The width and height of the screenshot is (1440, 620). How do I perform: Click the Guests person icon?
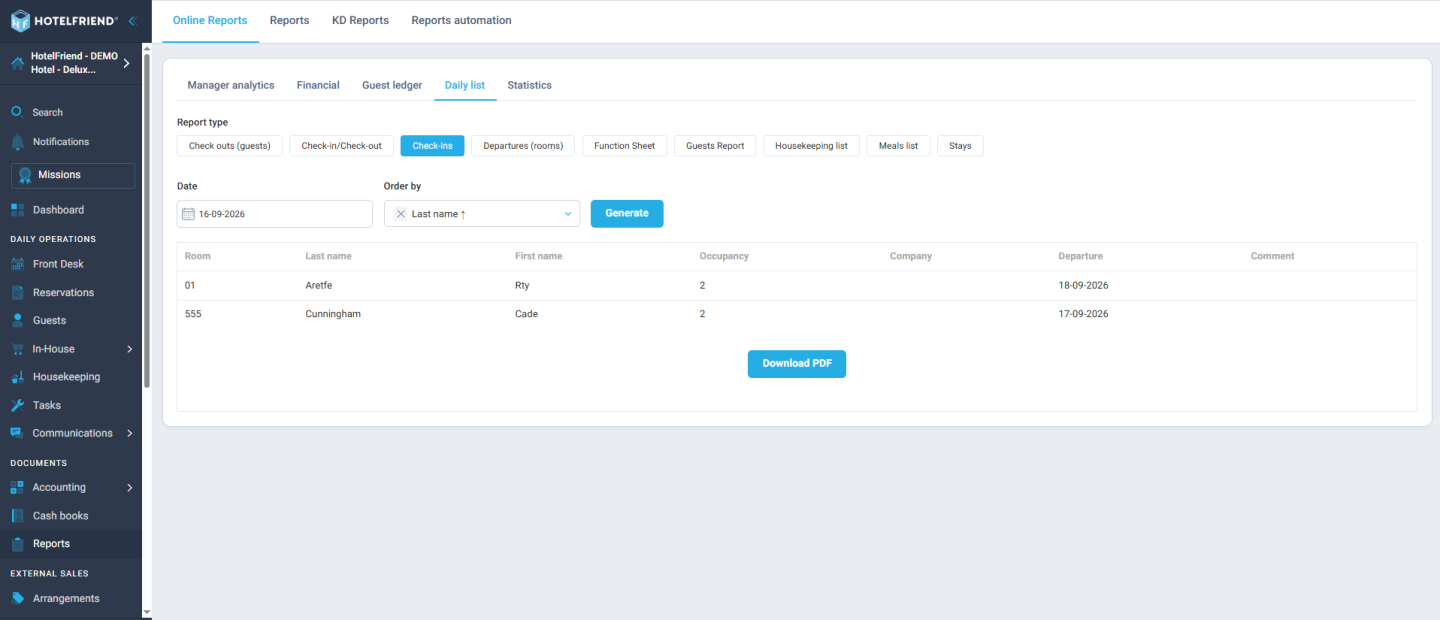pos(17,320)
